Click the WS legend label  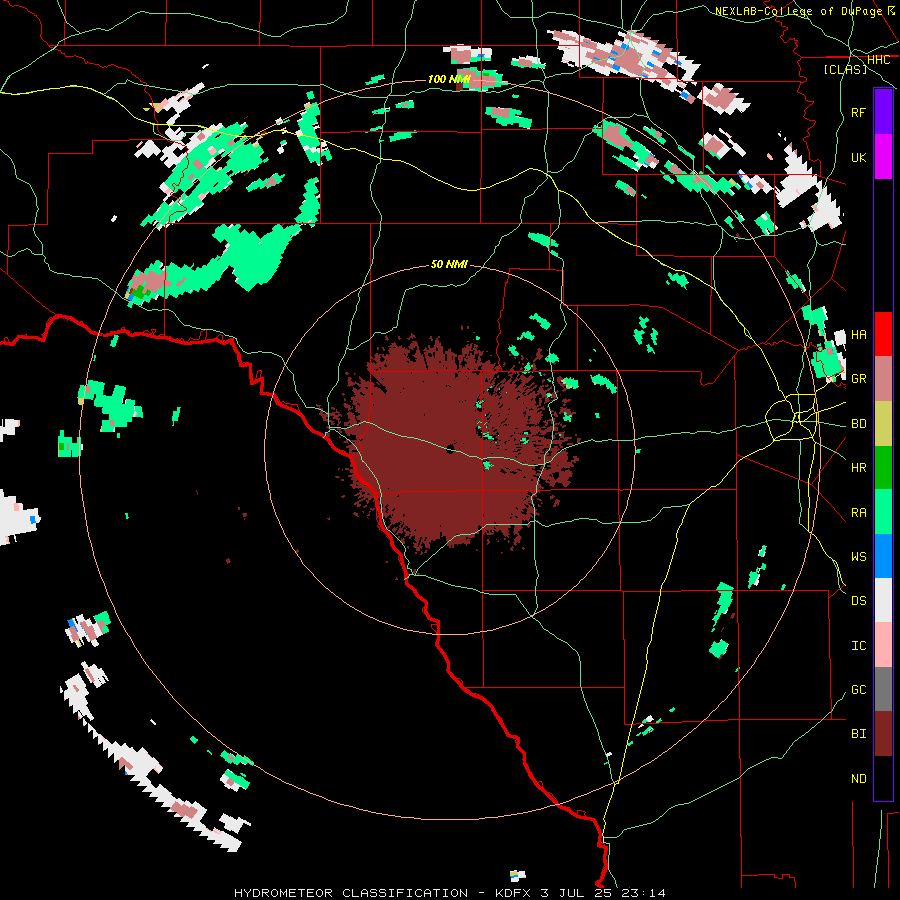click(858, 557)
